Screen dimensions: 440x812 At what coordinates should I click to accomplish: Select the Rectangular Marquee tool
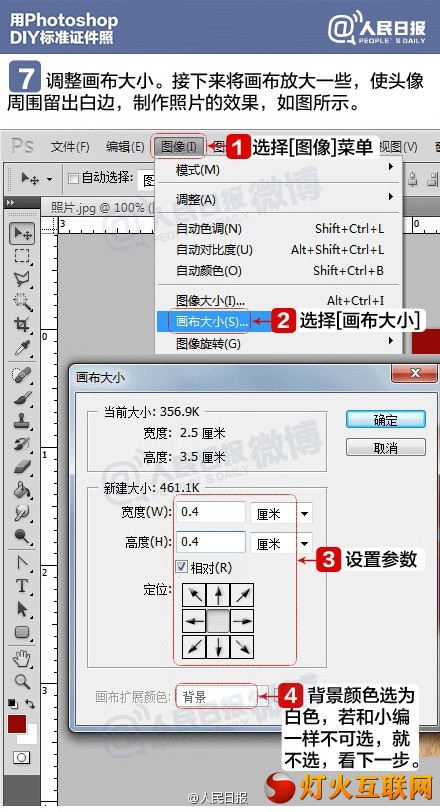tap(21, 256)
